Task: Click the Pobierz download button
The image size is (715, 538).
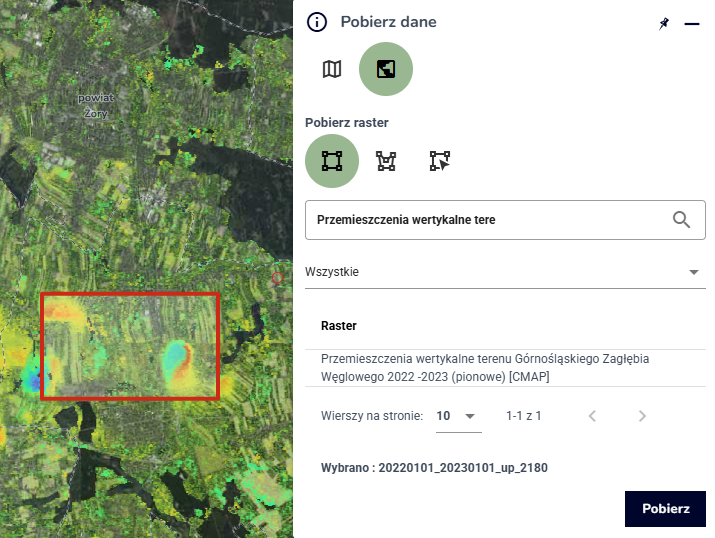Action: (665, 508)
